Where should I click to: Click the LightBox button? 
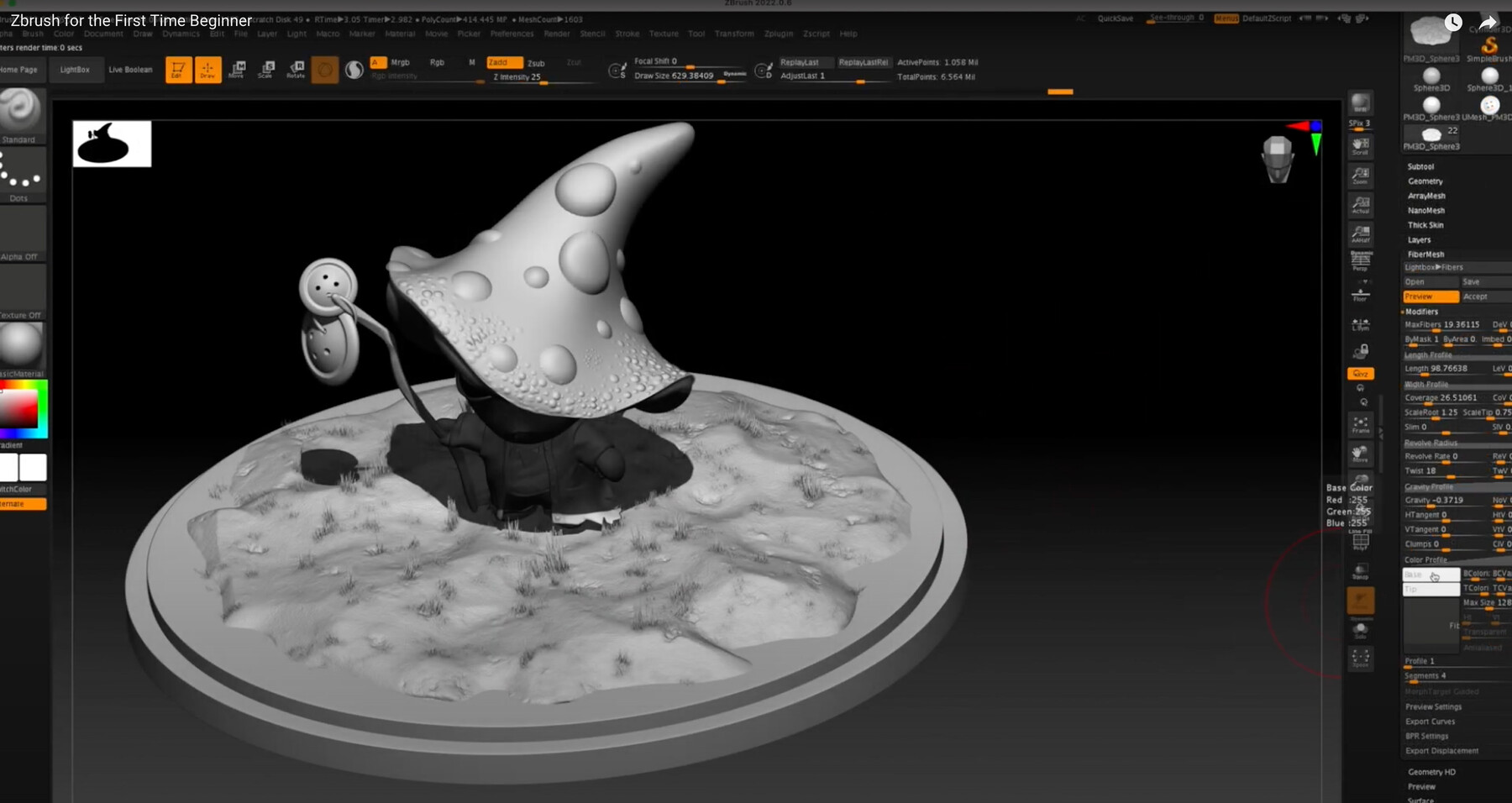(x=75, y=70)
